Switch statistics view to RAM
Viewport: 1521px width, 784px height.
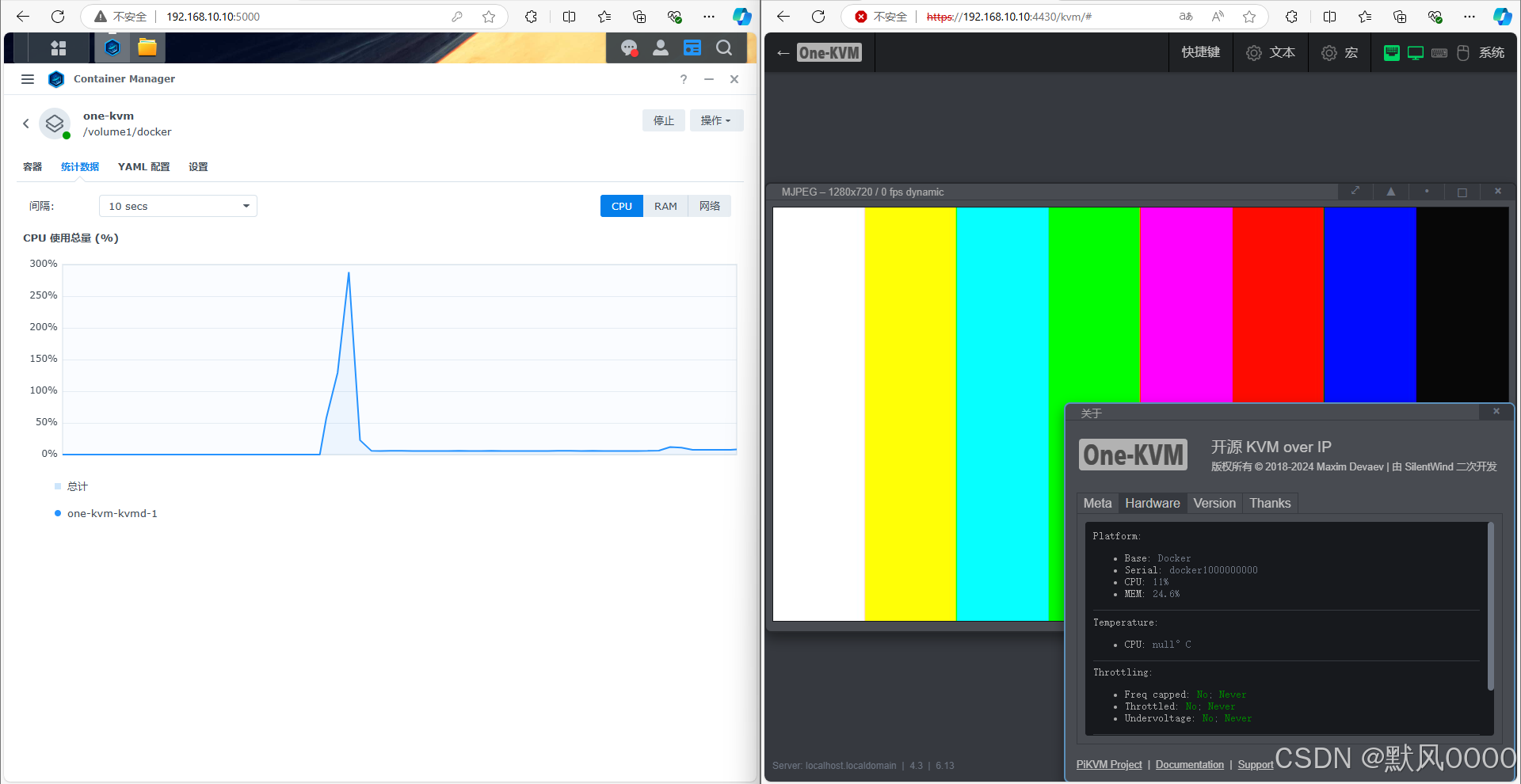point(665,206)
